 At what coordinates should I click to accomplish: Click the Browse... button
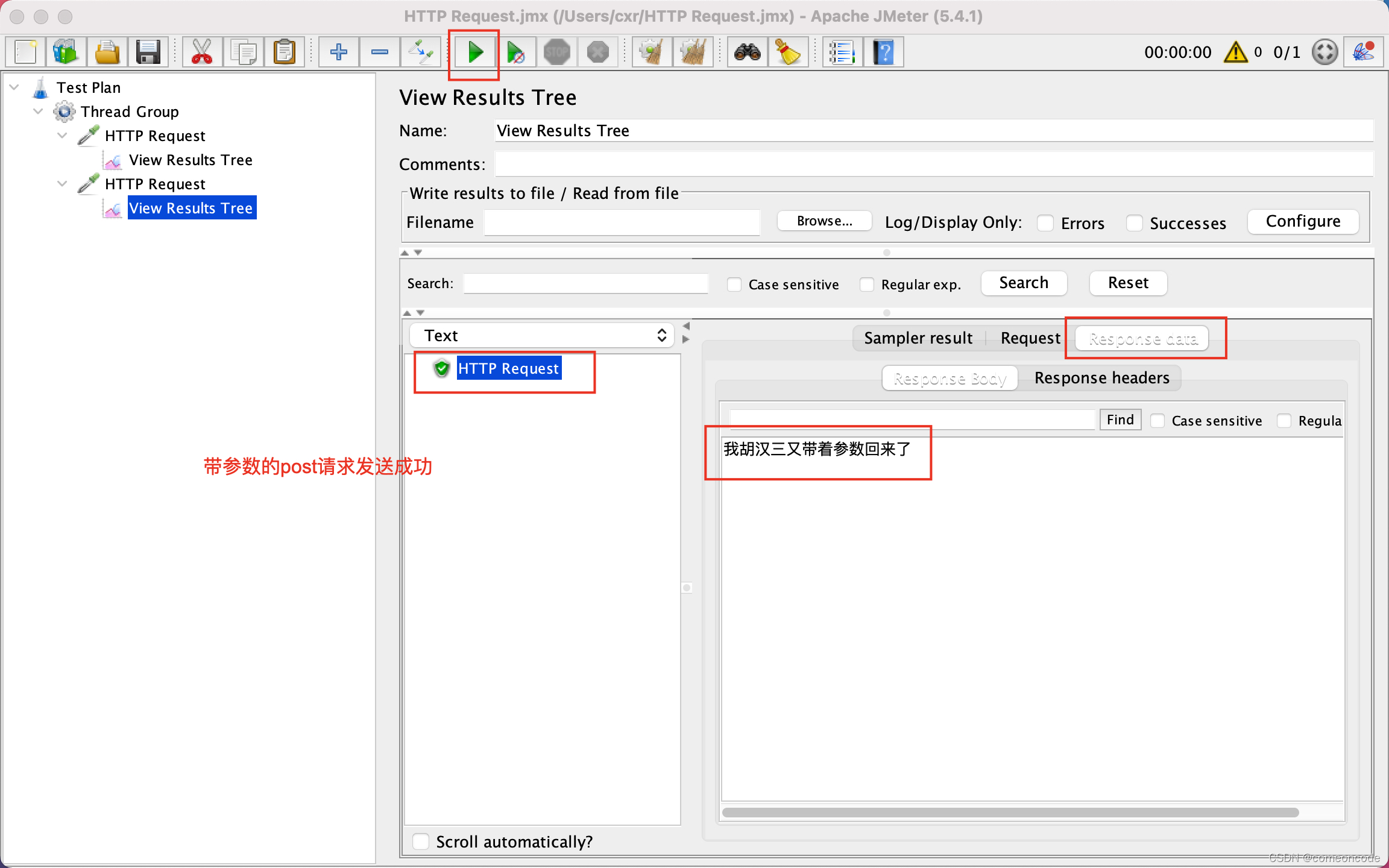coord(824,221)
